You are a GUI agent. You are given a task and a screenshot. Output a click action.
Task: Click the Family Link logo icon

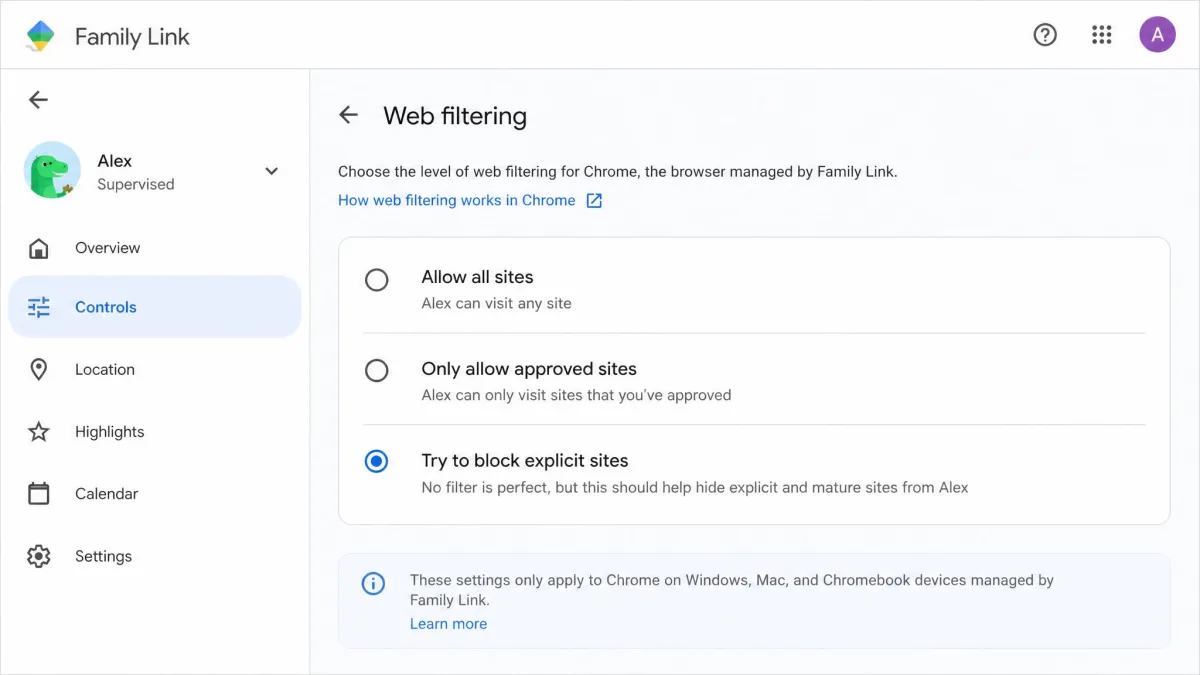pos(40,36)
